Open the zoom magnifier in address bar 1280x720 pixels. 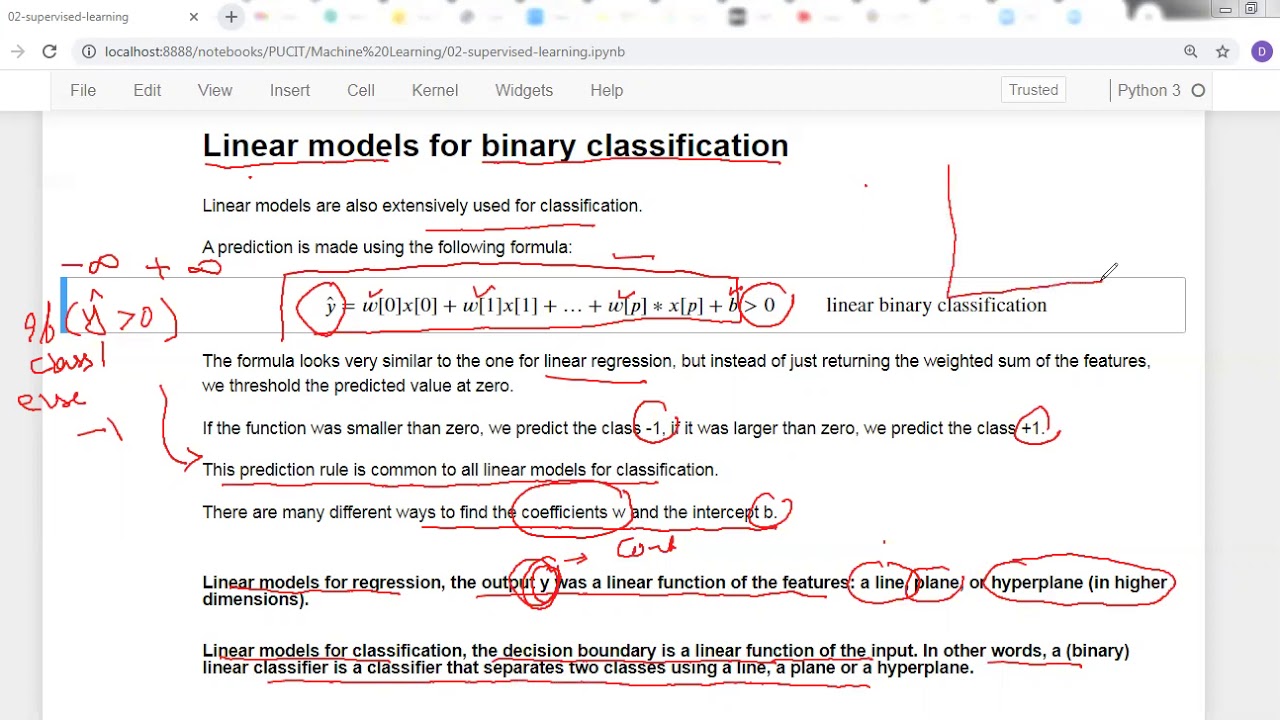pyautogui.click(x=1191, y=52)
